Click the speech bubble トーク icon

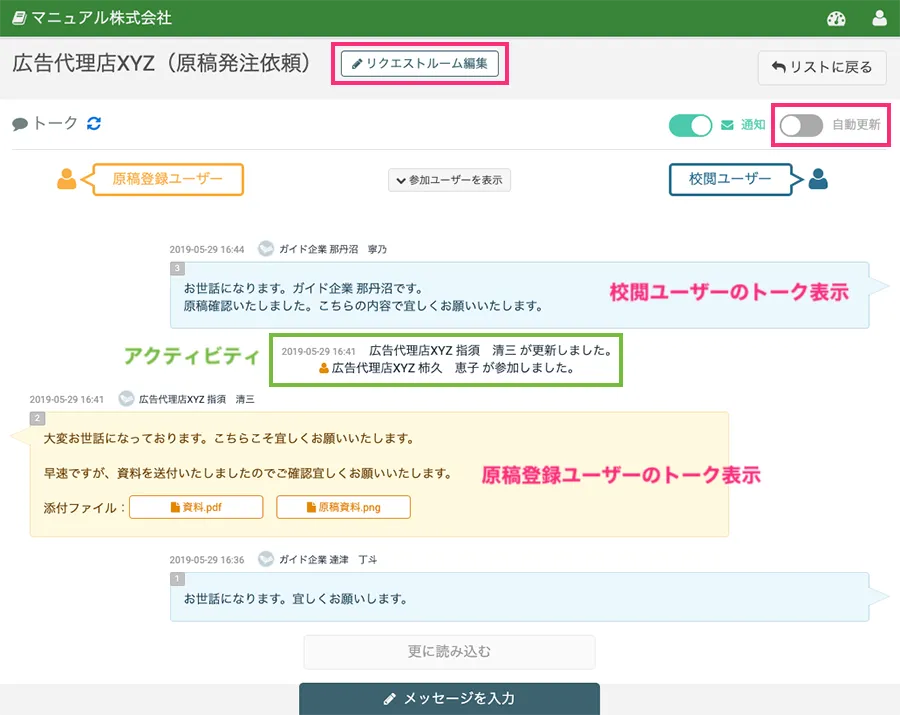20,124
